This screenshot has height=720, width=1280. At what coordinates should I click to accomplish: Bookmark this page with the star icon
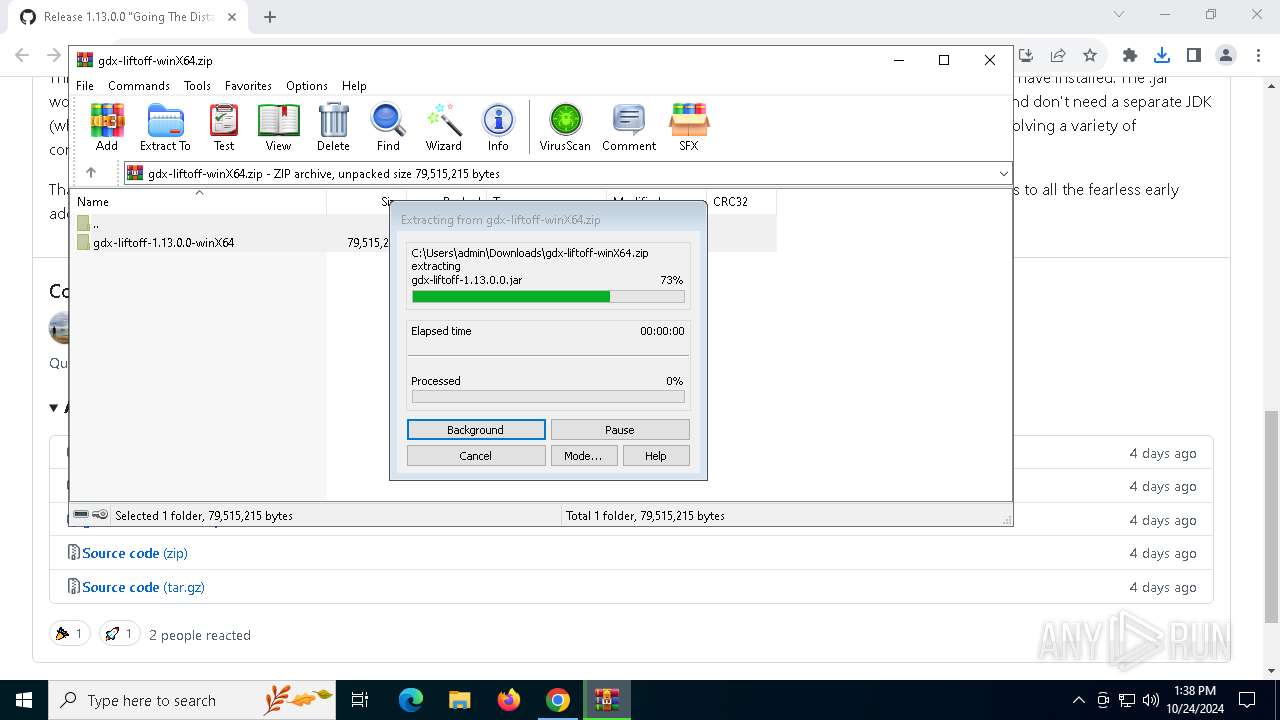1090,55
